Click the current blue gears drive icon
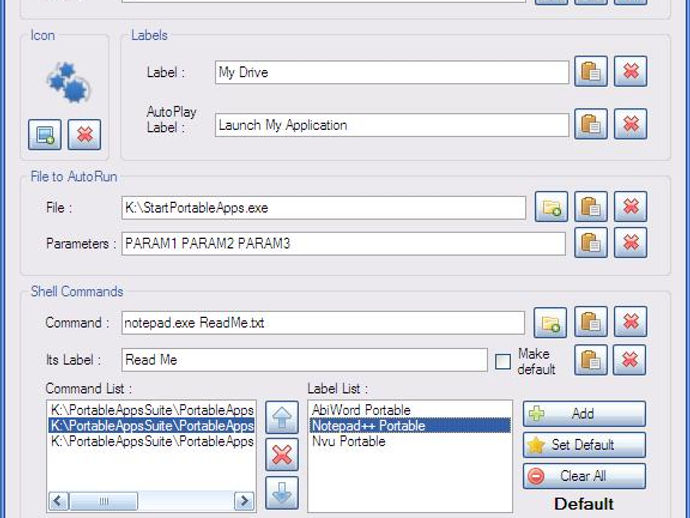The width and height of the screenshot is (690, 518). [69, 83]
